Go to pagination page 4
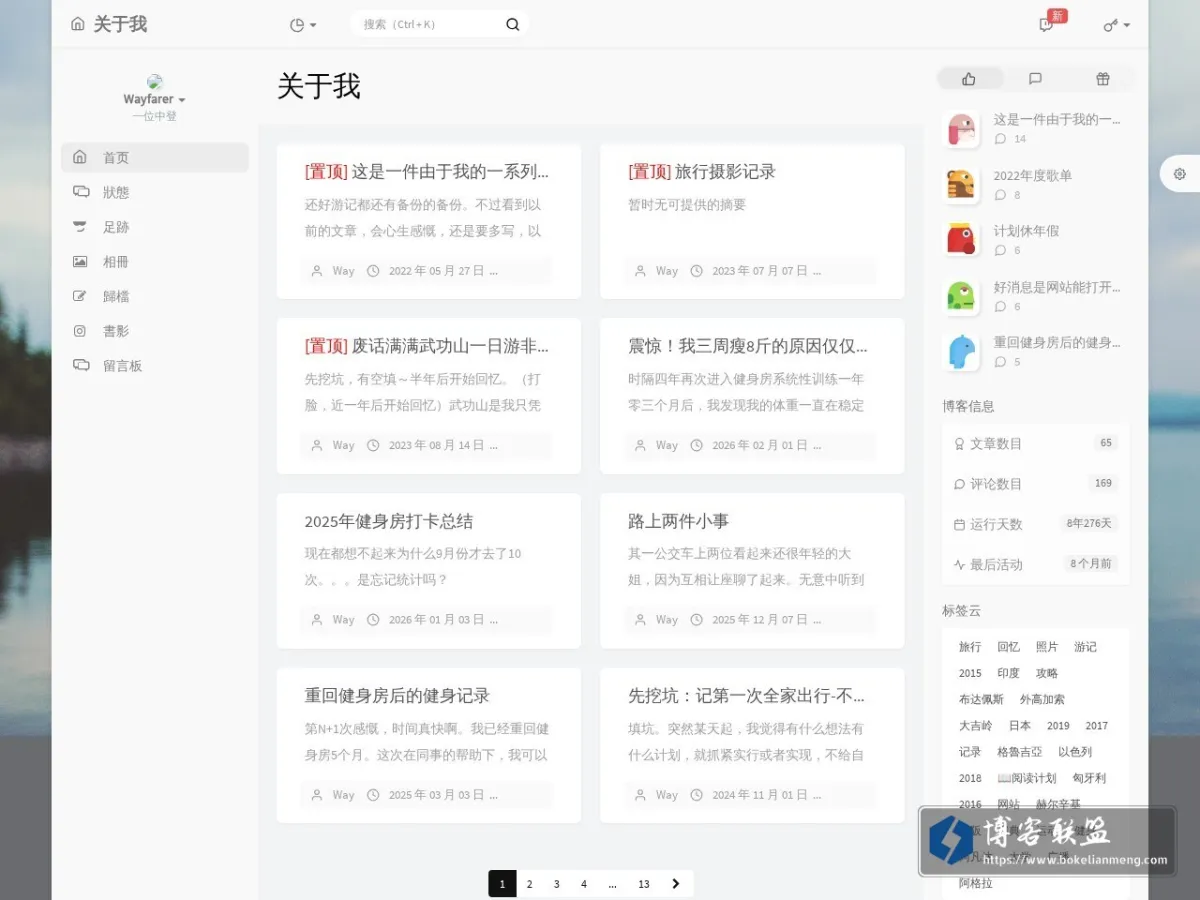 584,884
